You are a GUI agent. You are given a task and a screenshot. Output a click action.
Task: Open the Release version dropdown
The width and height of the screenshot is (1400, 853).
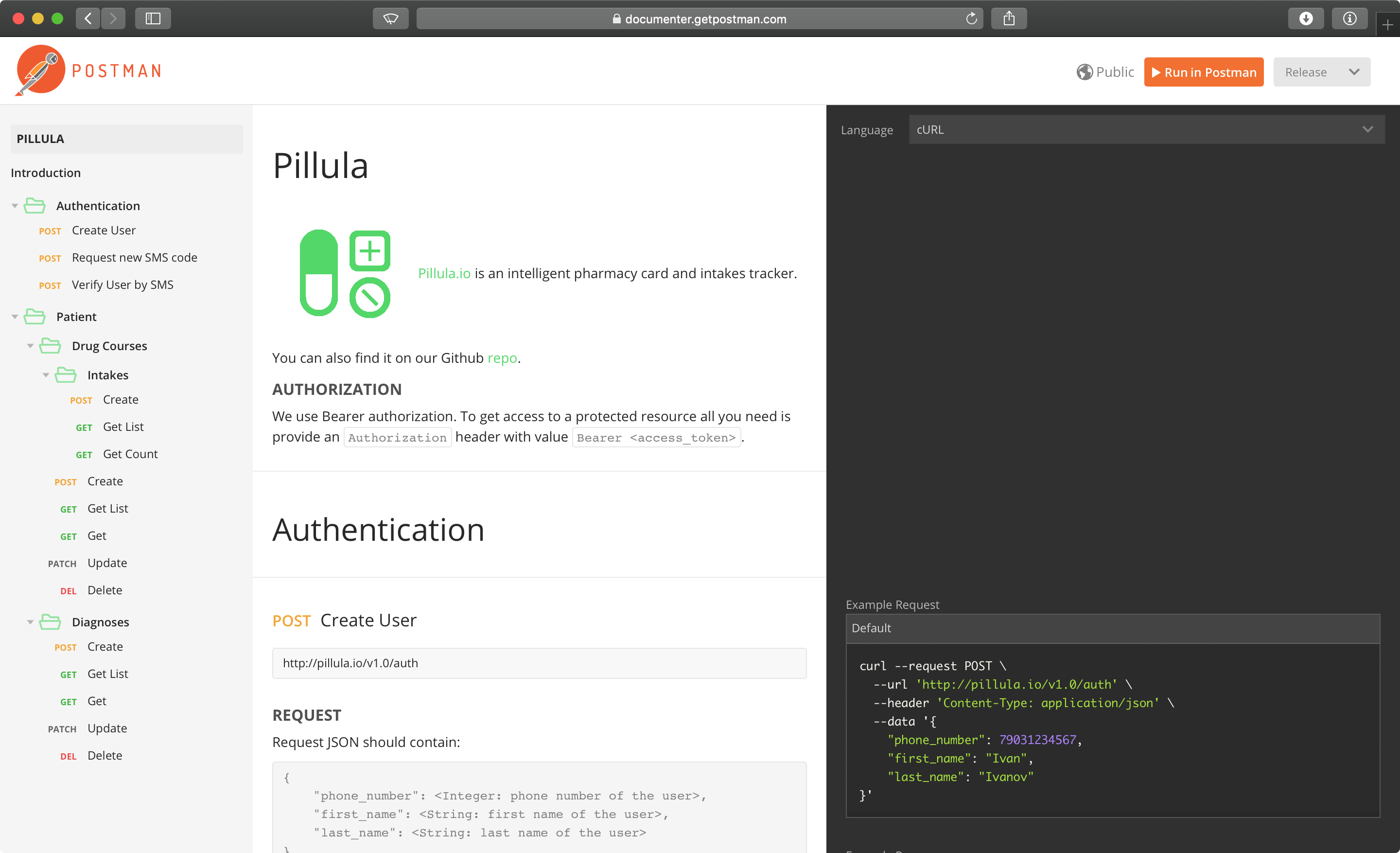tap(1321, 72)
